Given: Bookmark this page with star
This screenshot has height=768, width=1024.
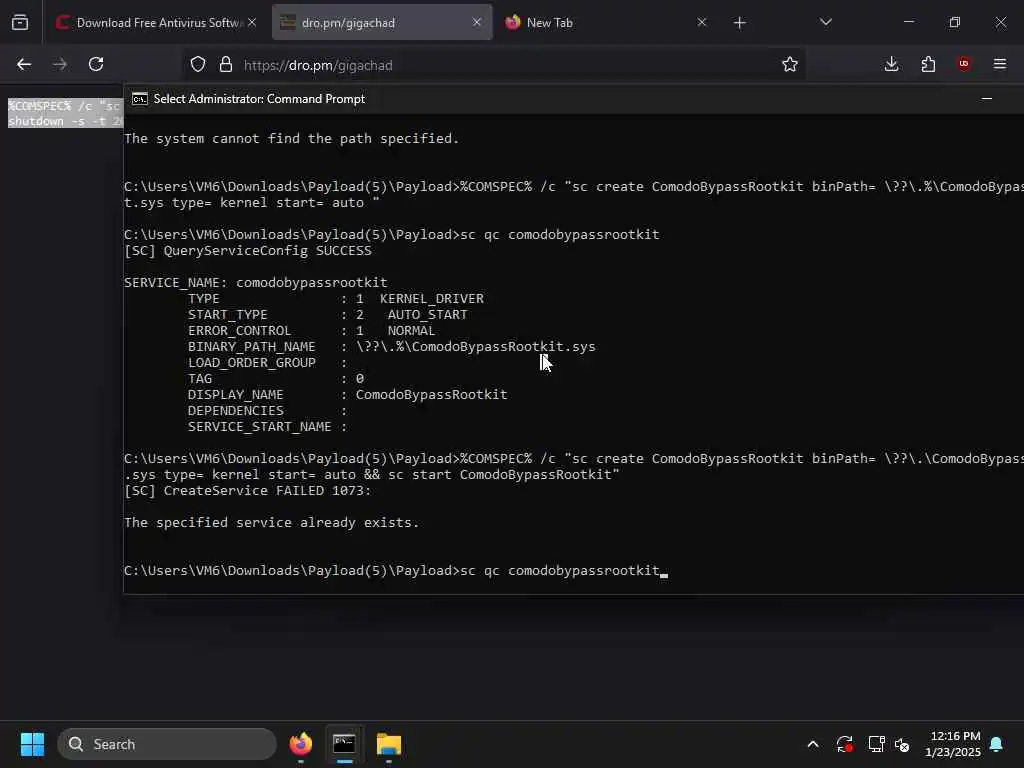Looking at the screenshot, I should (x=790, y=65).
